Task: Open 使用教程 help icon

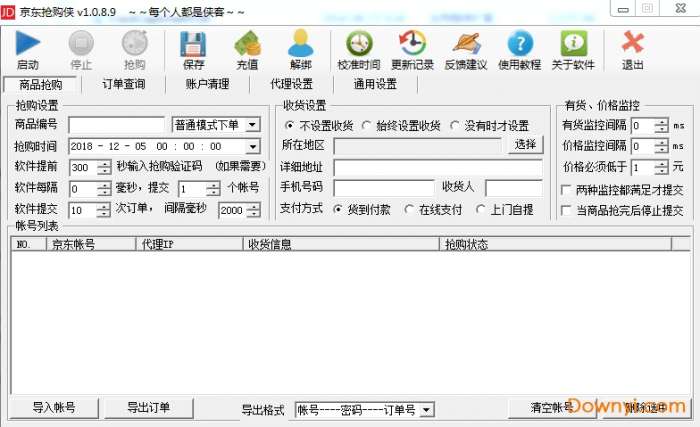Action: (x=520, y=44)
